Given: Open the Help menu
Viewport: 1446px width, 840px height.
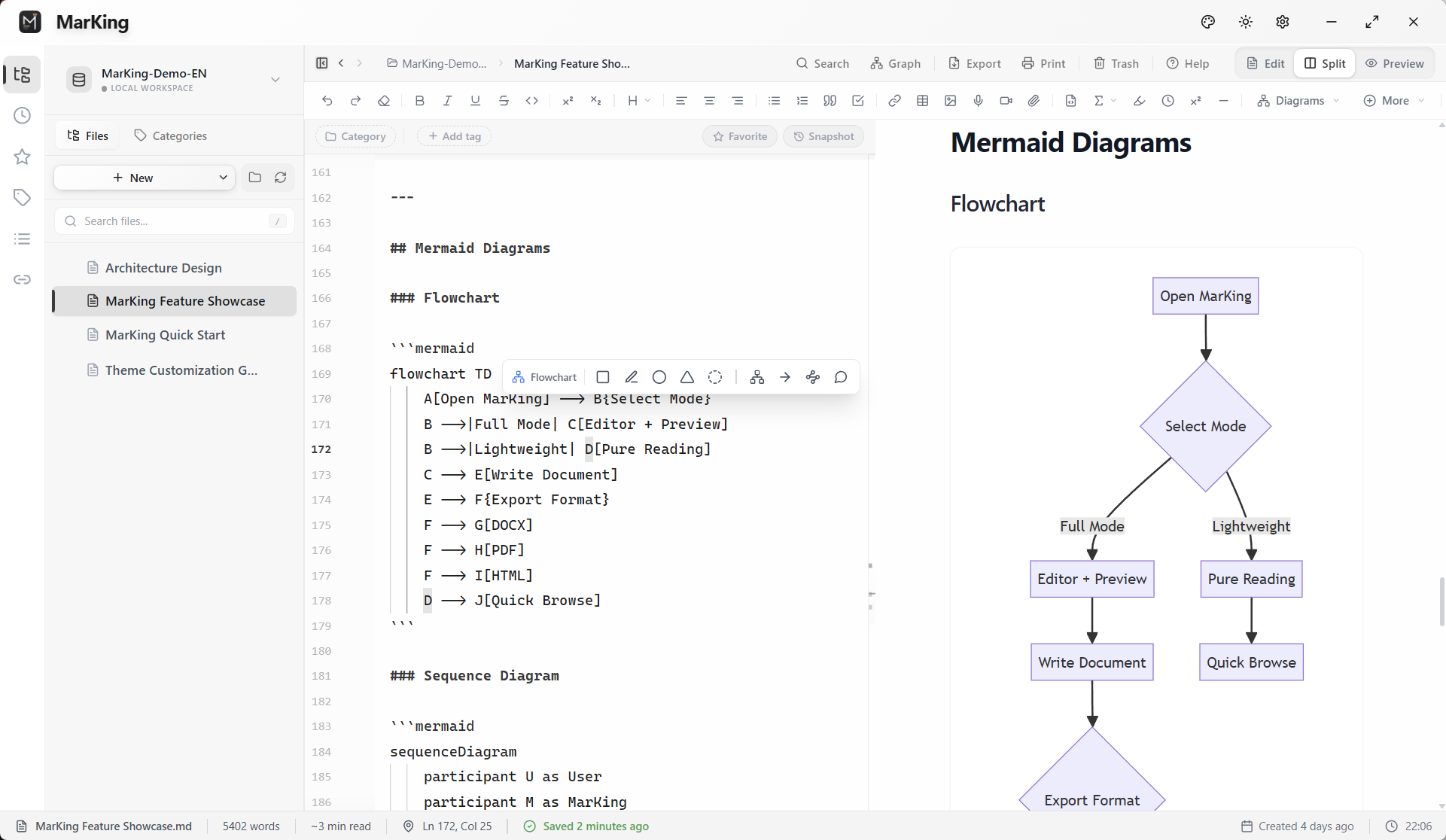Looking at the screenshot, I should pyautogui.click(x=1188, y=63).
